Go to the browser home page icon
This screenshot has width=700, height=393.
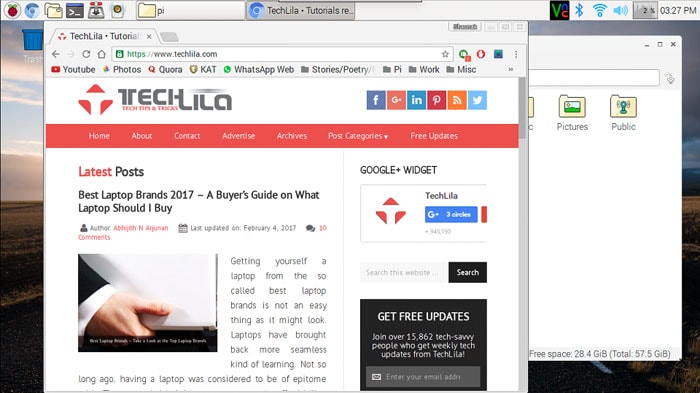click(x=102, y=54)
